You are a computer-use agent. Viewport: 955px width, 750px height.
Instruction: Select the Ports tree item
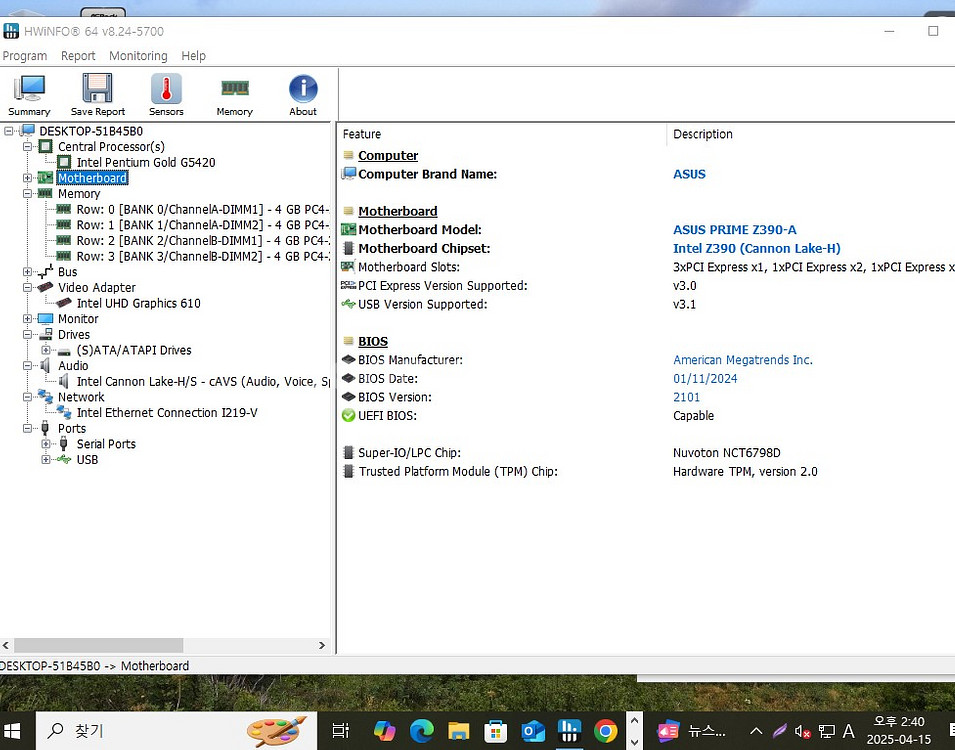pyautogui.click(x=72, y=428)
